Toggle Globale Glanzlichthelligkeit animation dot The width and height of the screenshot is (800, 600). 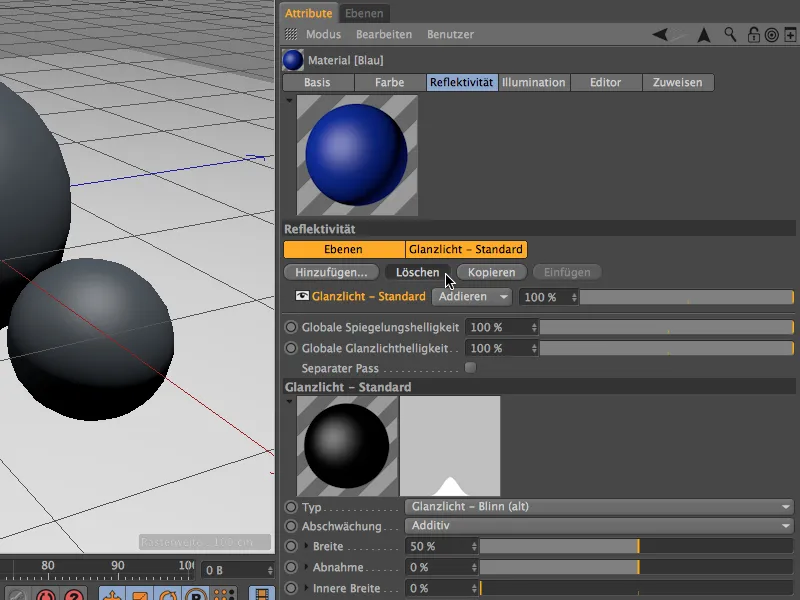pos(291,348)
